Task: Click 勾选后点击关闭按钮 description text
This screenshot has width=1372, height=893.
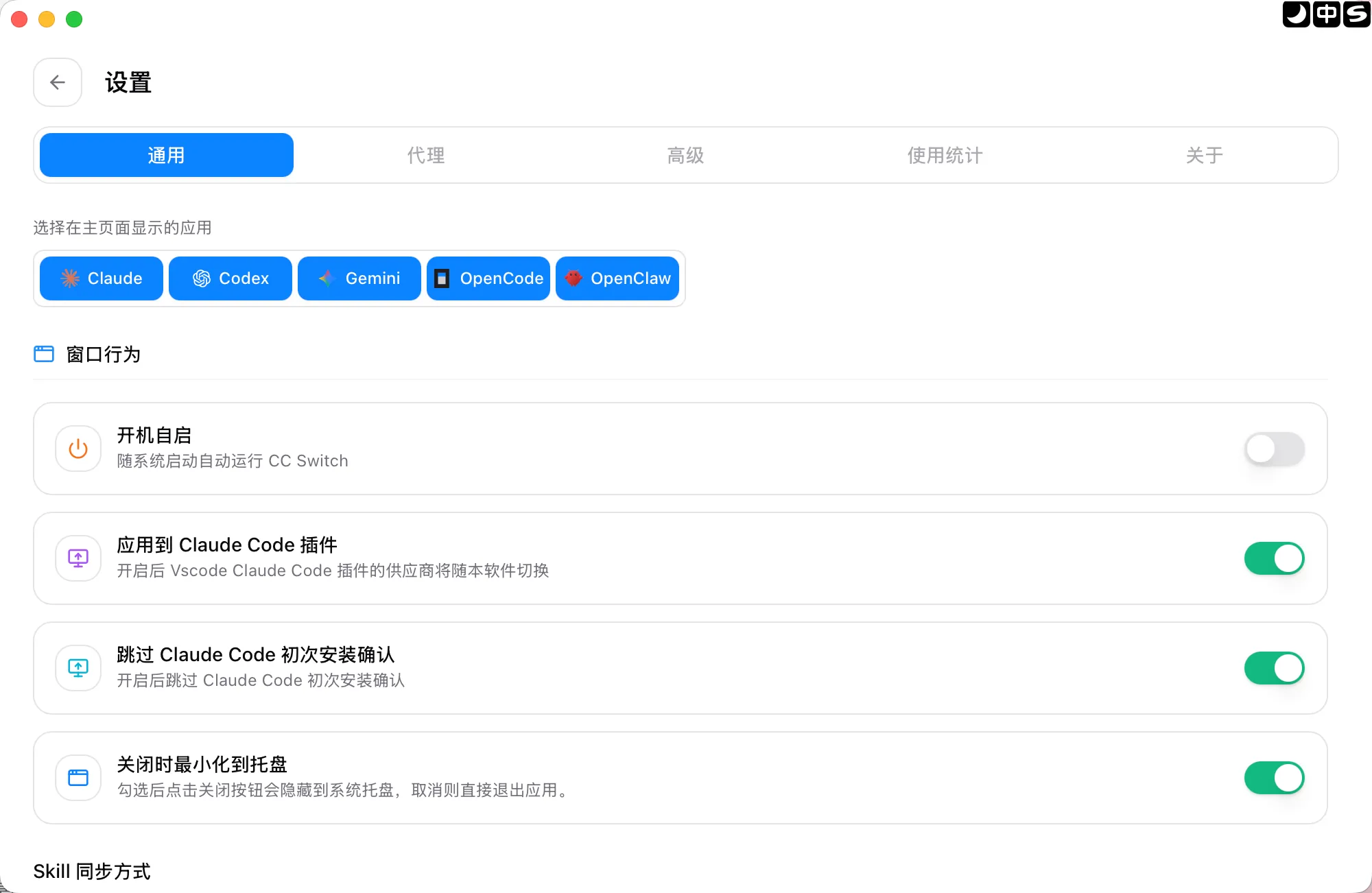Action: [344, 790]
